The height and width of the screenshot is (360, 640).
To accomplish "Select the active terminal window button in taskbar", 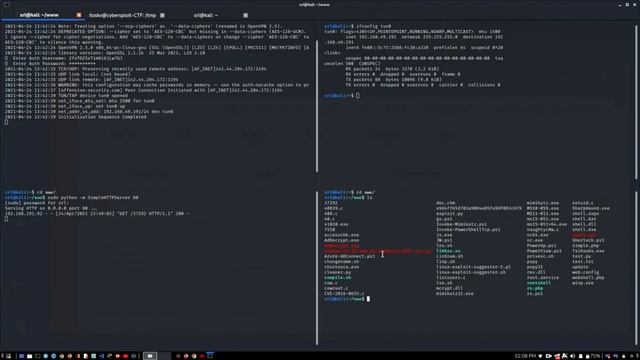I will pyautogui.click(x=150, y=356).
